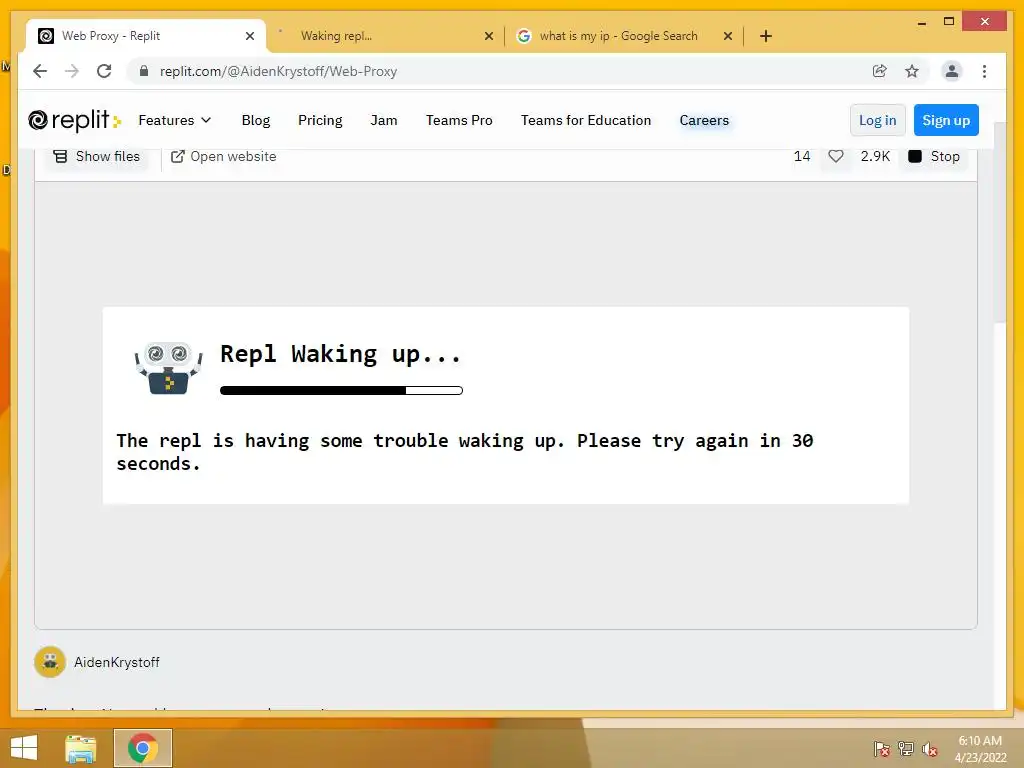Viewport: 1024px width, 768px height.
Task: Close the Google Search tab
Action: [x=728, y=36]
